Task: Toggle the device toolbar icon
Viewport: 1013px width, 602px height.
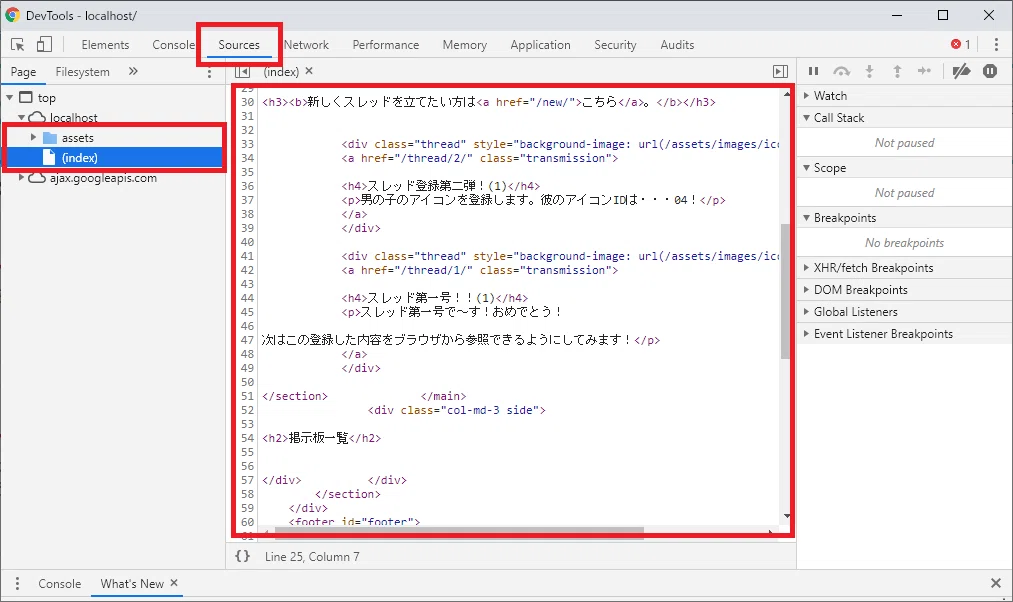Action: pos(44,45)
